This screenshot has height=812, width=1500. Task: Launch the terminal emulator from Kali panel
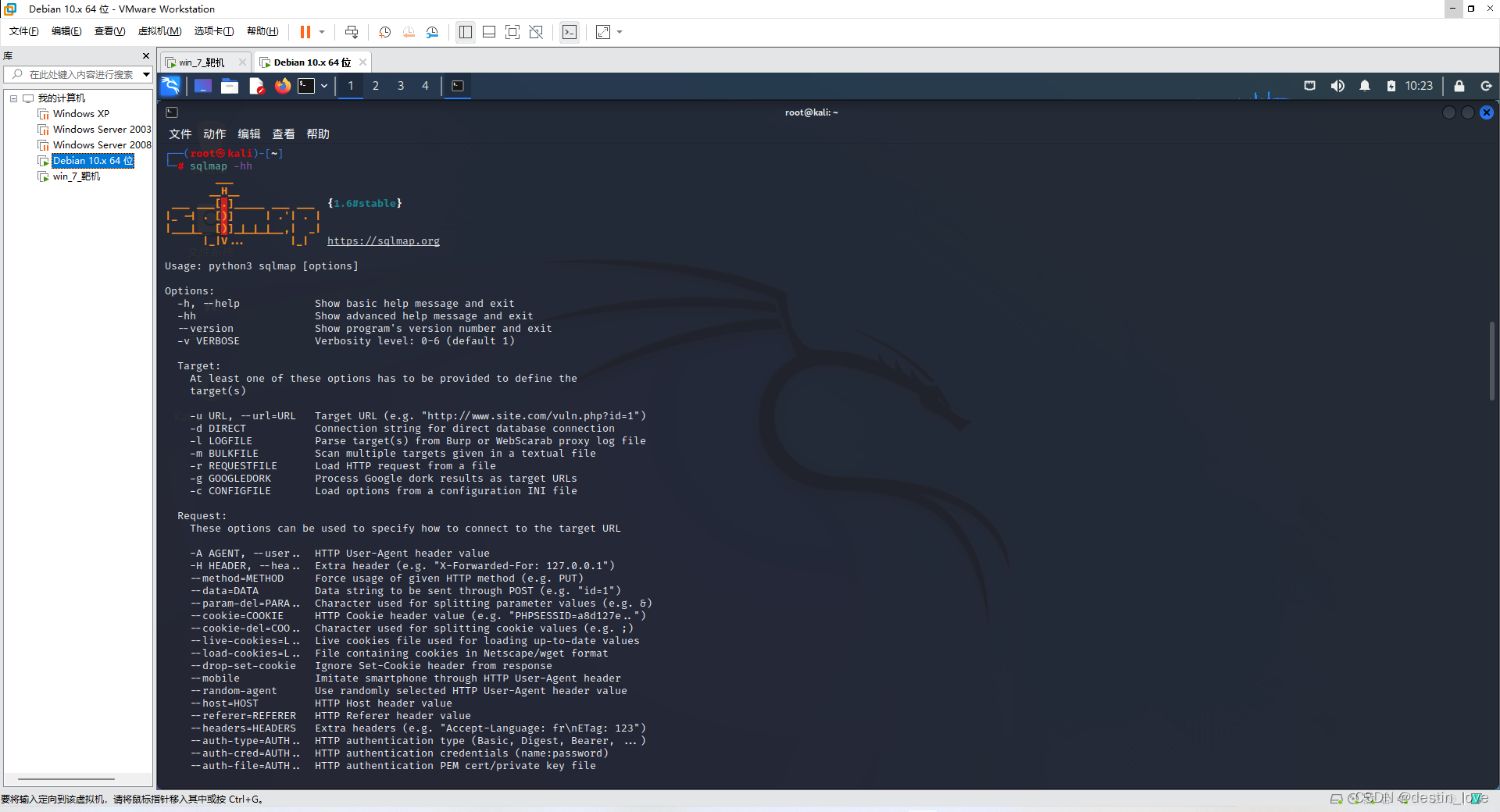coord(306,86)
